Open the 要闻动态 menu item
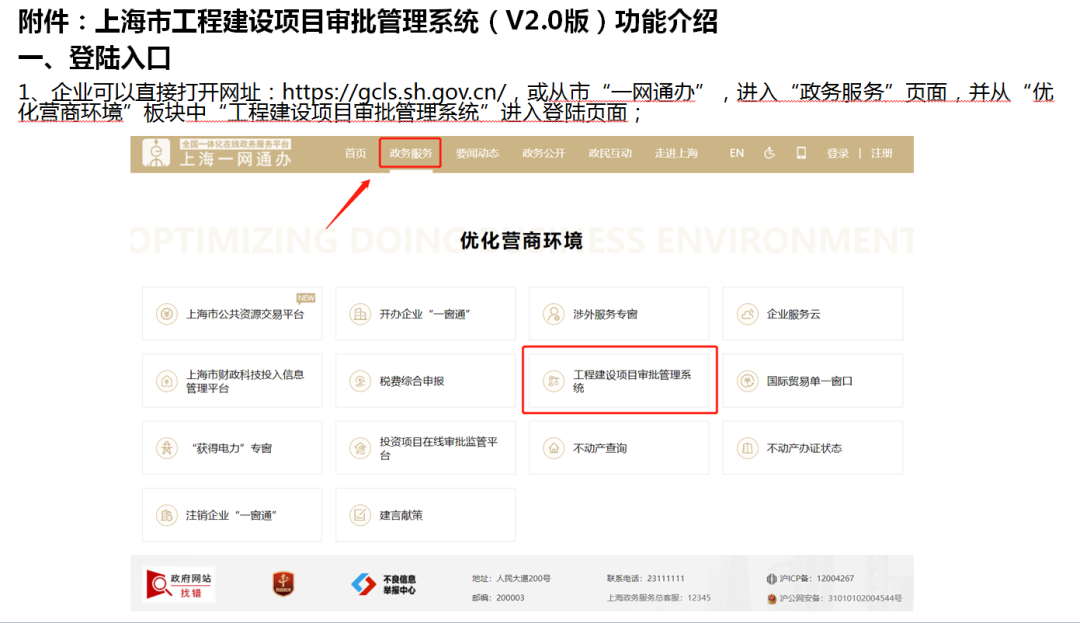This screenshot has width=1080, height=623. (477, 153)
